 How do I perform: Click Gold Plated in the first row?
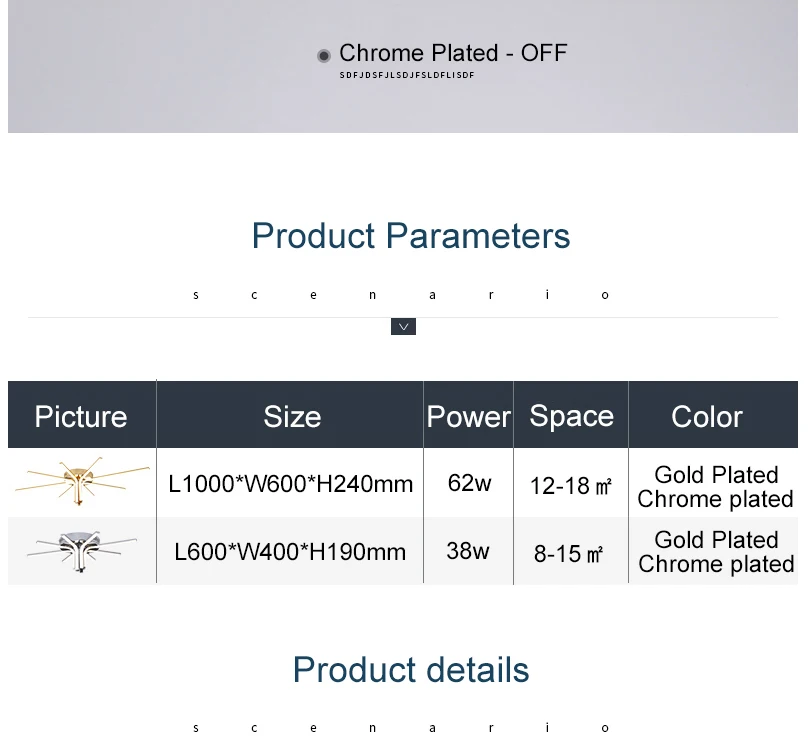pos(716,475)
